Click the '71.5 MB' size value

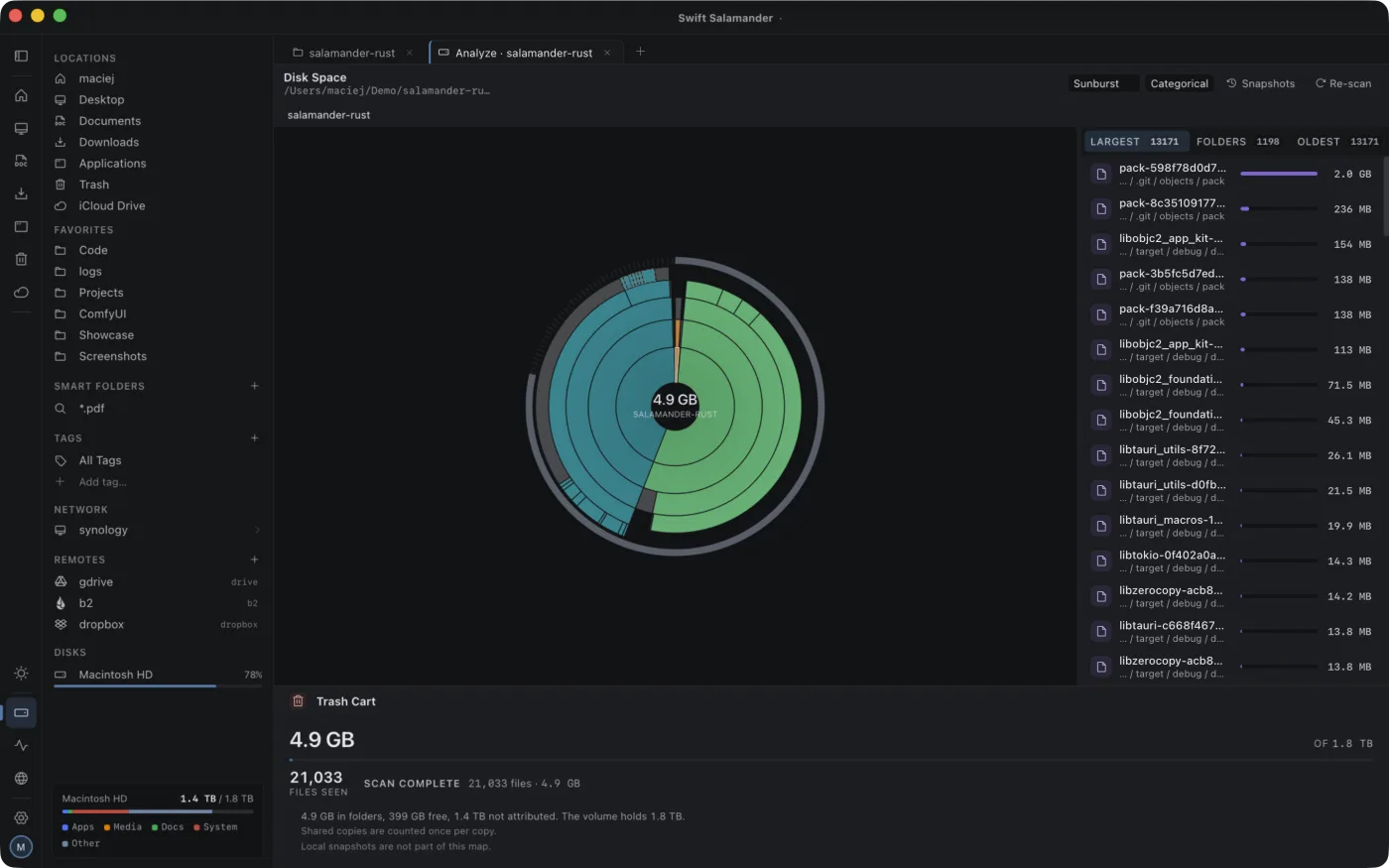(1349, 386)
